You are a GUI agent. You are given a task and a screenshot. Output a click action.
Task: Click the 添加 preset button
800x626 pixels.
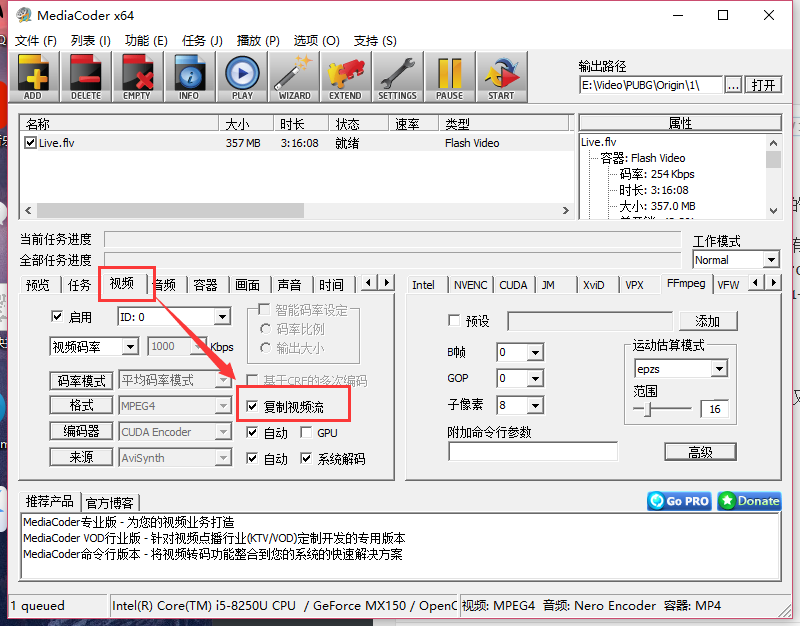point(708,321)
